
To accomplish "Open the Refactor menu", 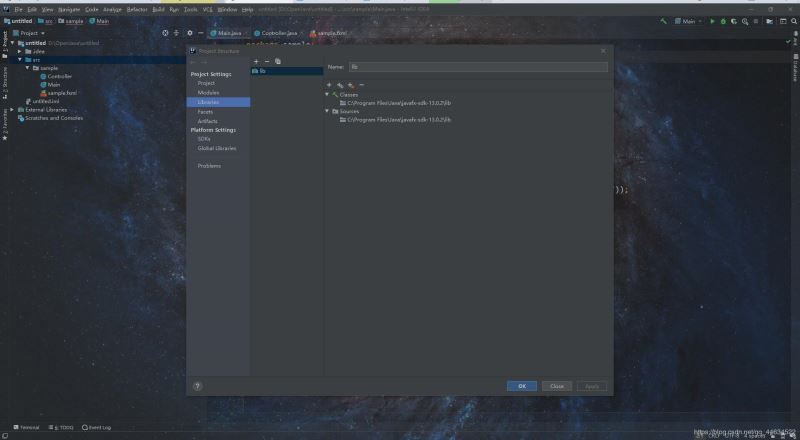I will [137, 10].
